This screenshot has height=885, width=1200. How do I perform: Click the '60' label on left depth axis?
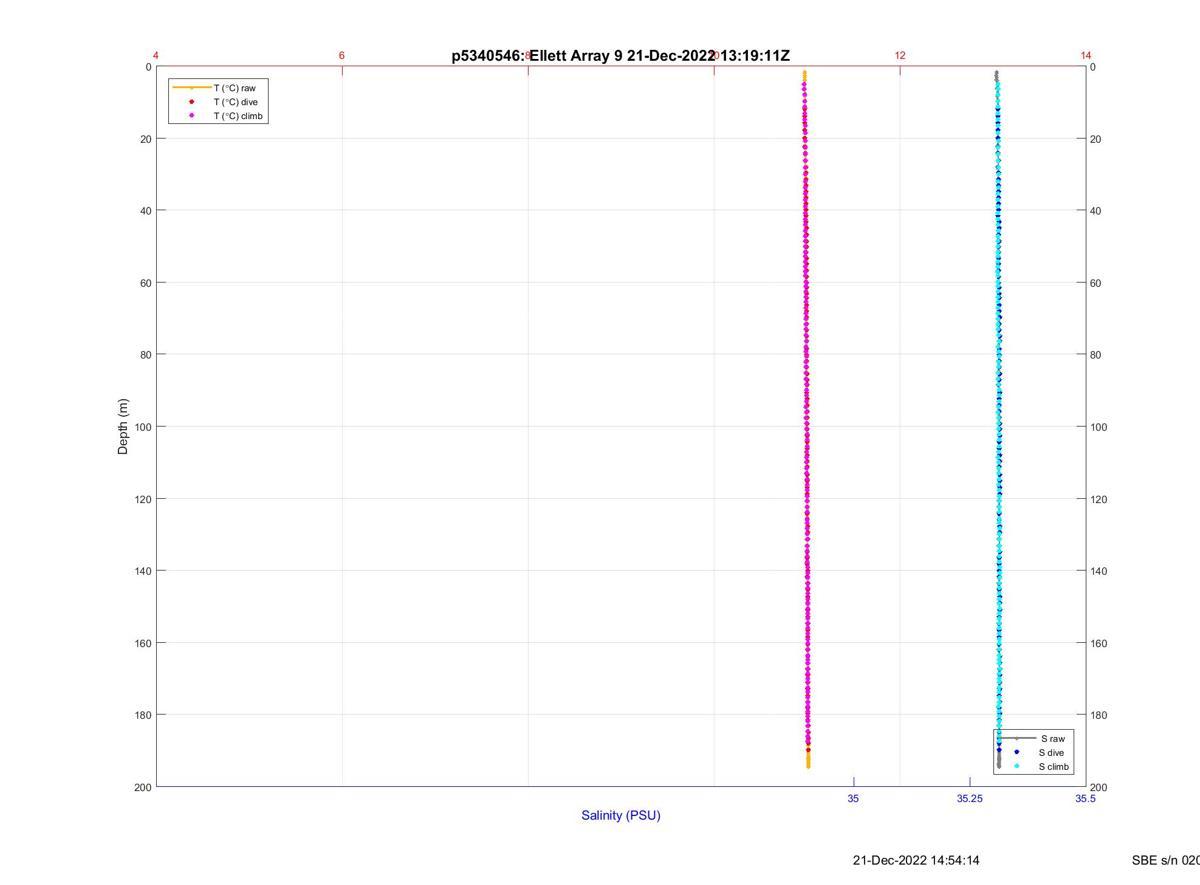tap(145, 283)
